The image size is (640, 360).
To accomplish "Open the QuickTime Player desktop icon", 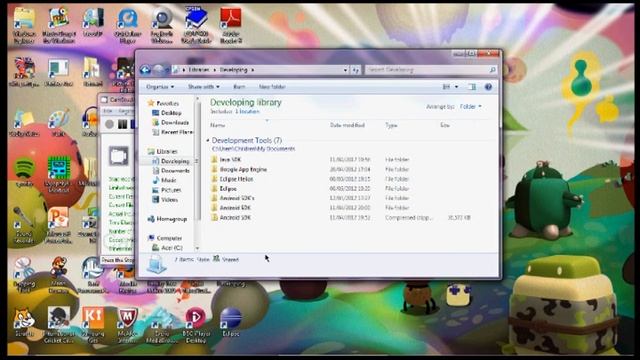I will [128, 24].
